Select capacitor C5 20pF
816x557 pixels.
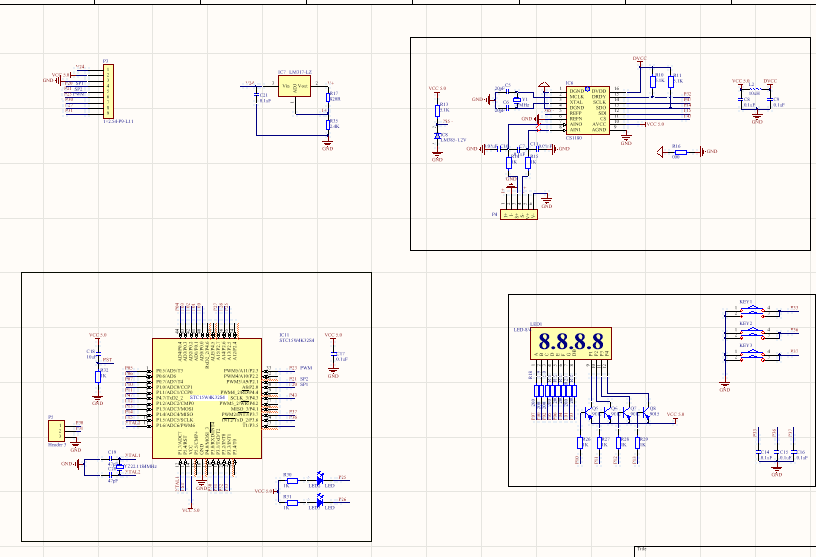pyautogui.click(x=505, y=91)
